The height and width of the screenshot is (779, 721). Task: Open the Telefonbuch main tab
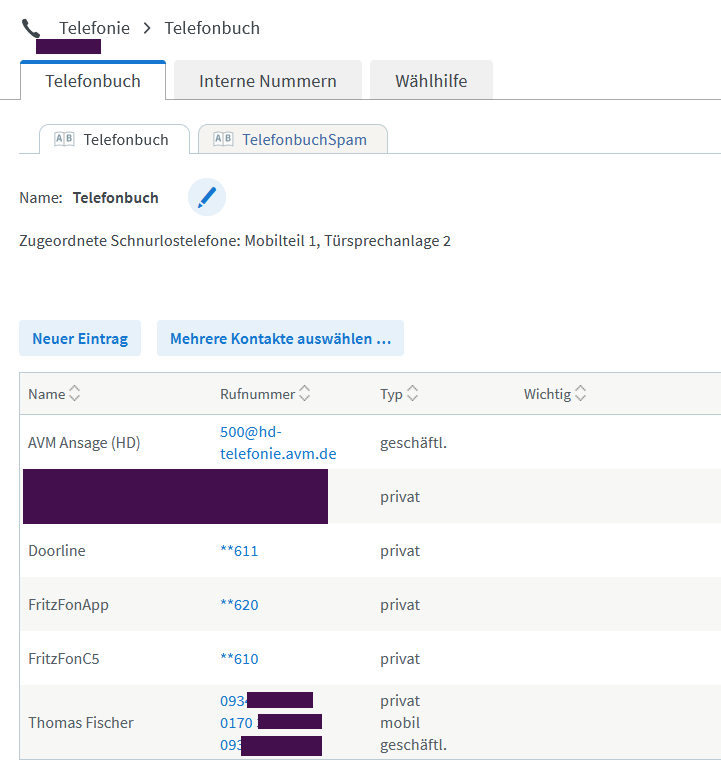(x=93, y=80)
